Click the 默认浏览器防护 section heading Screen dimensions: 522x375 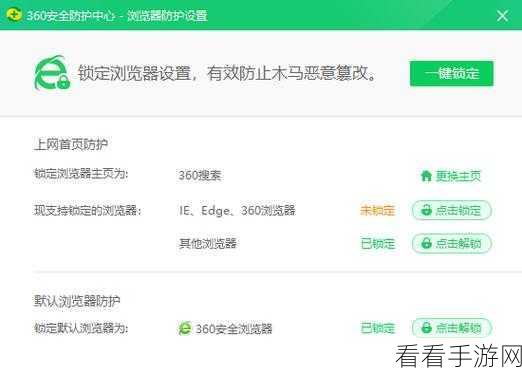[77, 301]
